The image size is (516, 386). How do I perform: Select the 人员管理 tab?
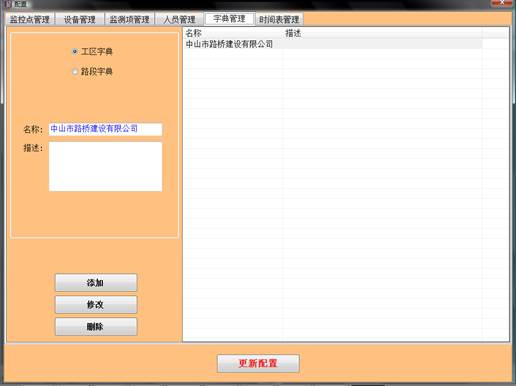coord(179,19)
